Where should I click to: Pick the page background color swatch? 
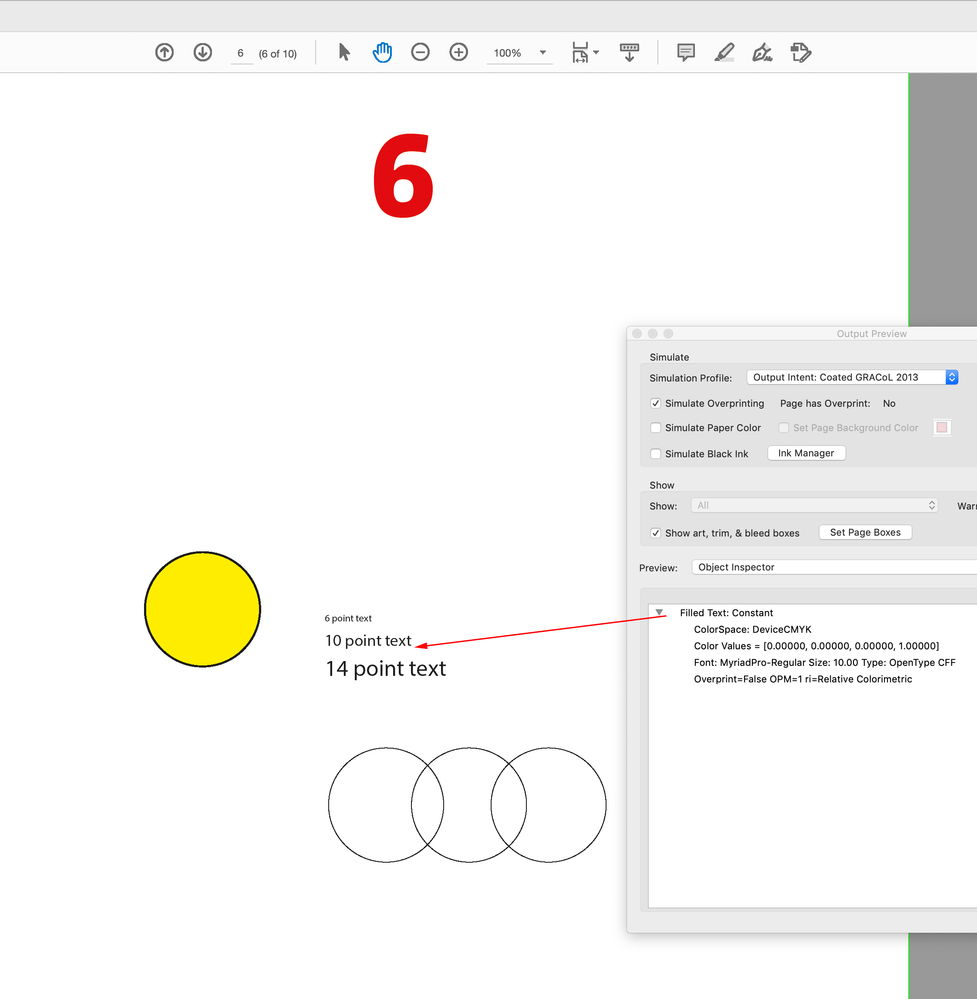pyautogui.click(x=942, y=428)
